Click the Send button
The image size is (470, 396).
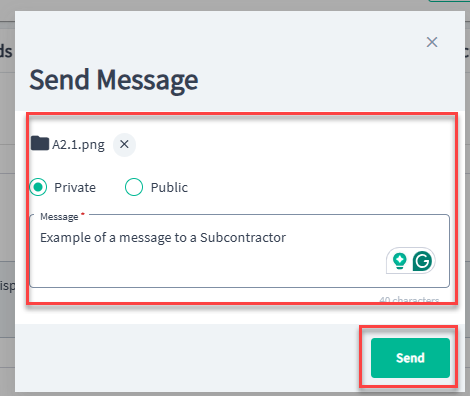(410, 358)
